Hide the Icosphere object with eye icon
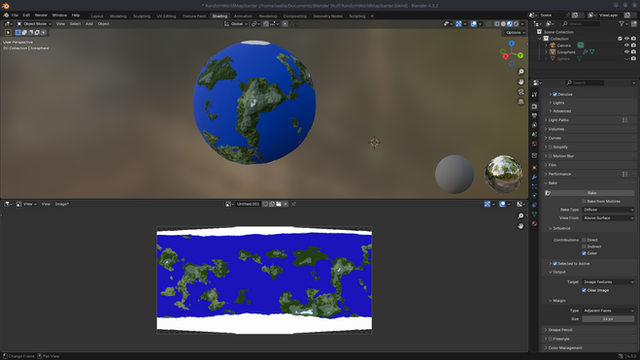The image size is (640, 360). click(627, 52)
